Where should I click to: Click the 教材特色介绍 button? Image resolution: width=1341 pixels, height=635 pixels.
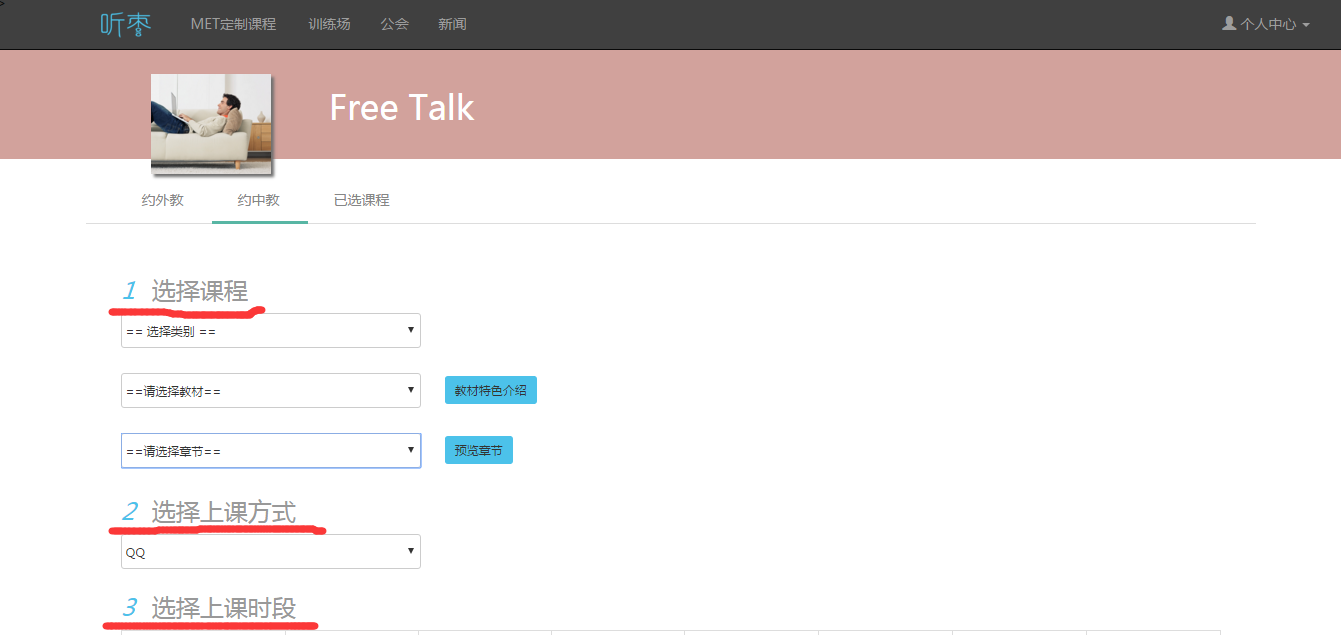[490, 391]
